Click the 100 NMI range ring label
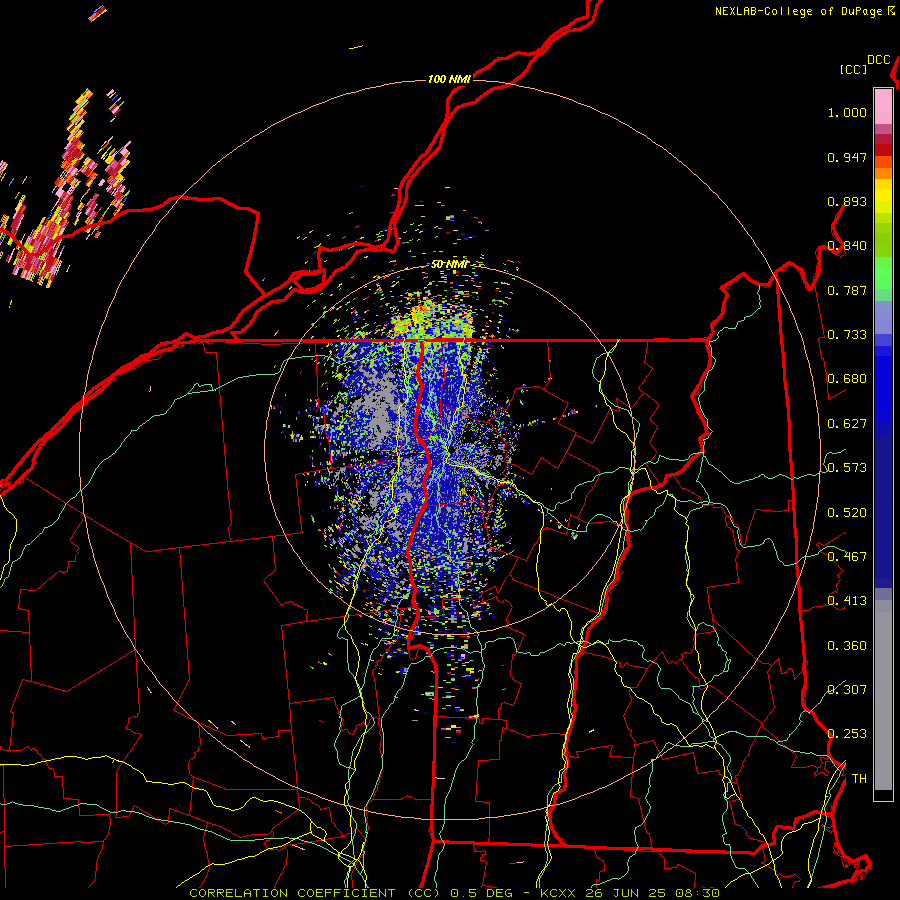 [449, 79]
